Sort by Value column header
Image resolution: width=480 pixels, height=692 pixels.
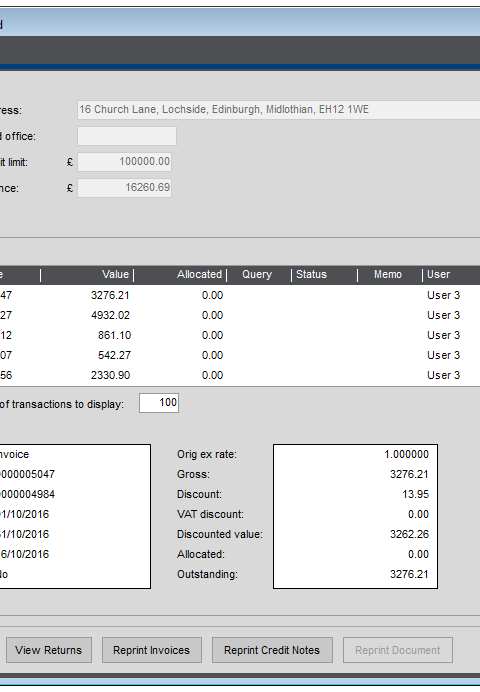[x=87, y=275]
